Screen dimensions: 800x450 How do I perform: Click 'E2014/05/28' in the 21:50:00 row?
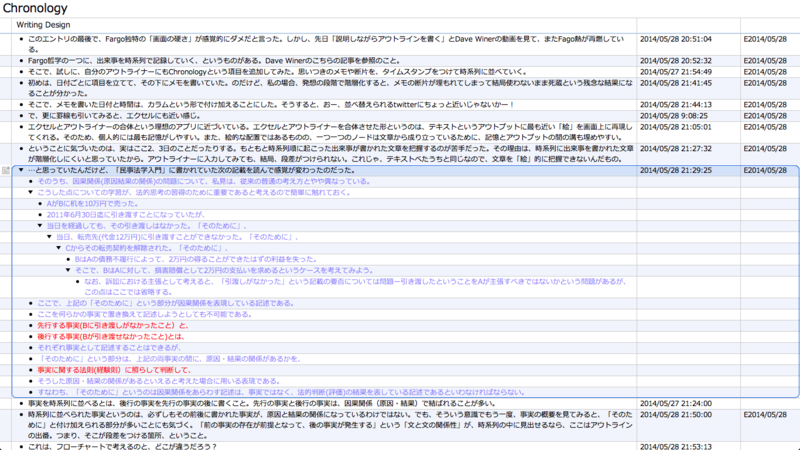(x=765, y=414)
